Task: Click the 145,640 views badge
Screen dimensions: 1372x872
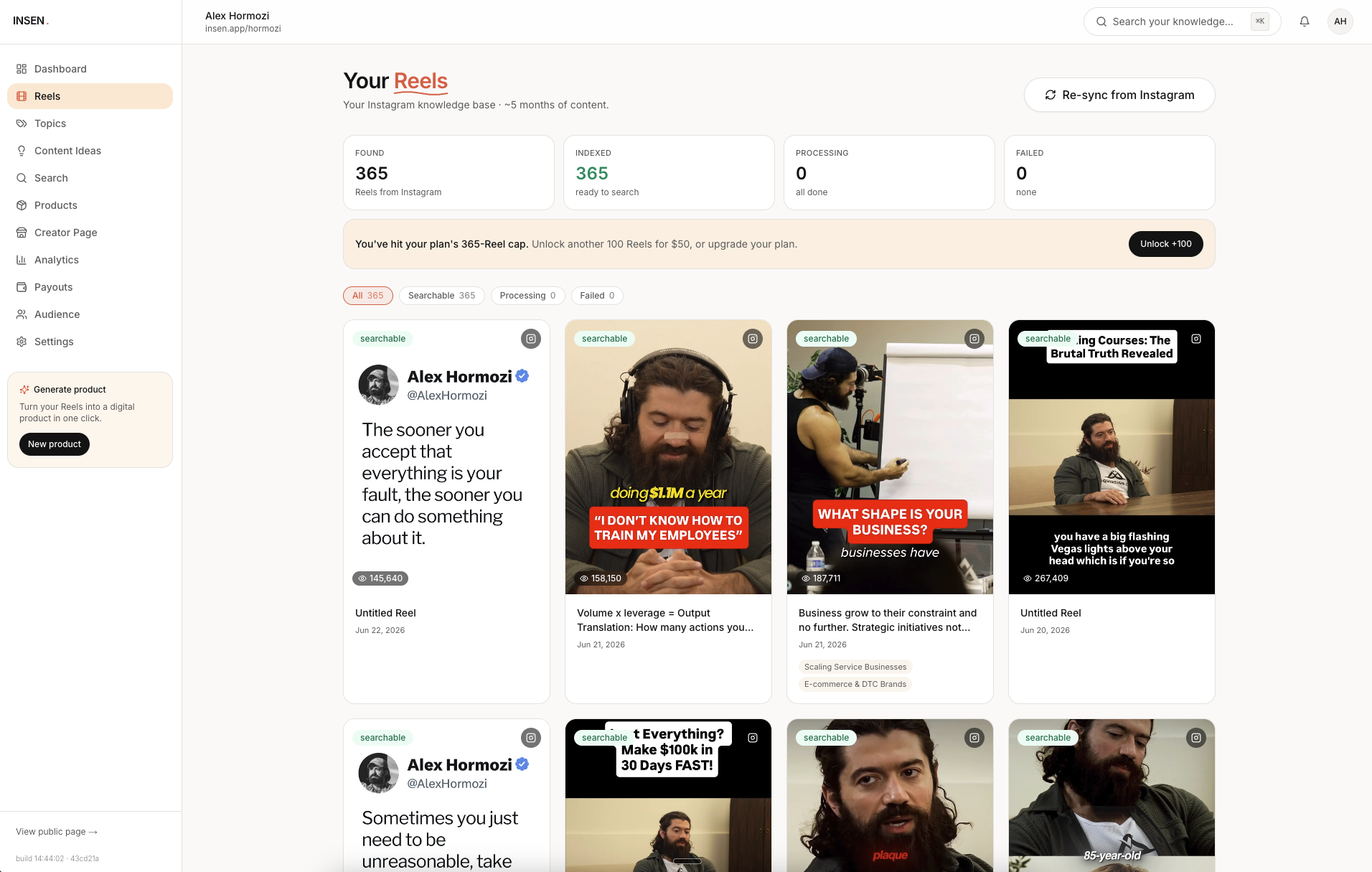Action: (380, 578)
